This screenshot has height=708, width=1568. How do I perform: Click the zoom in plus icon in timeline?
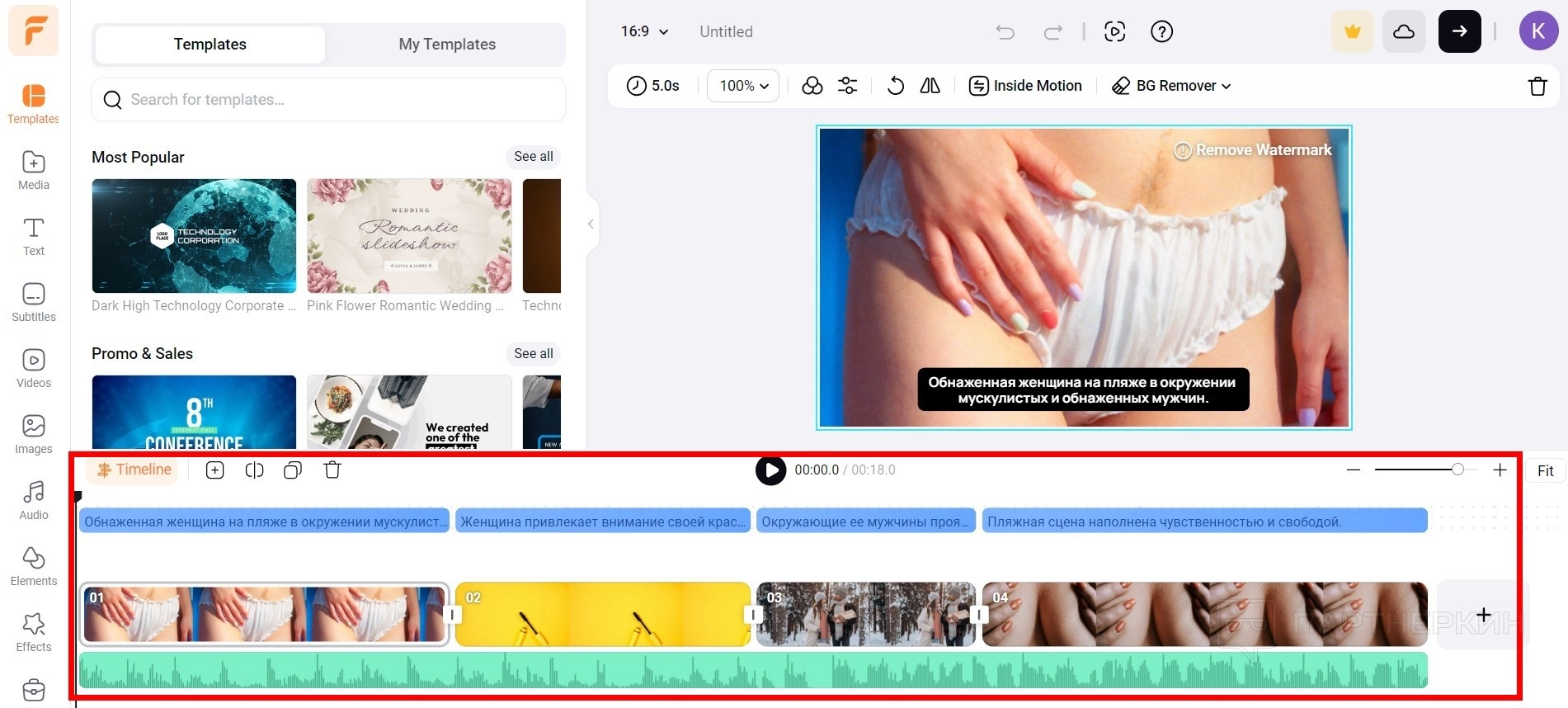[x=1500, y=470]
